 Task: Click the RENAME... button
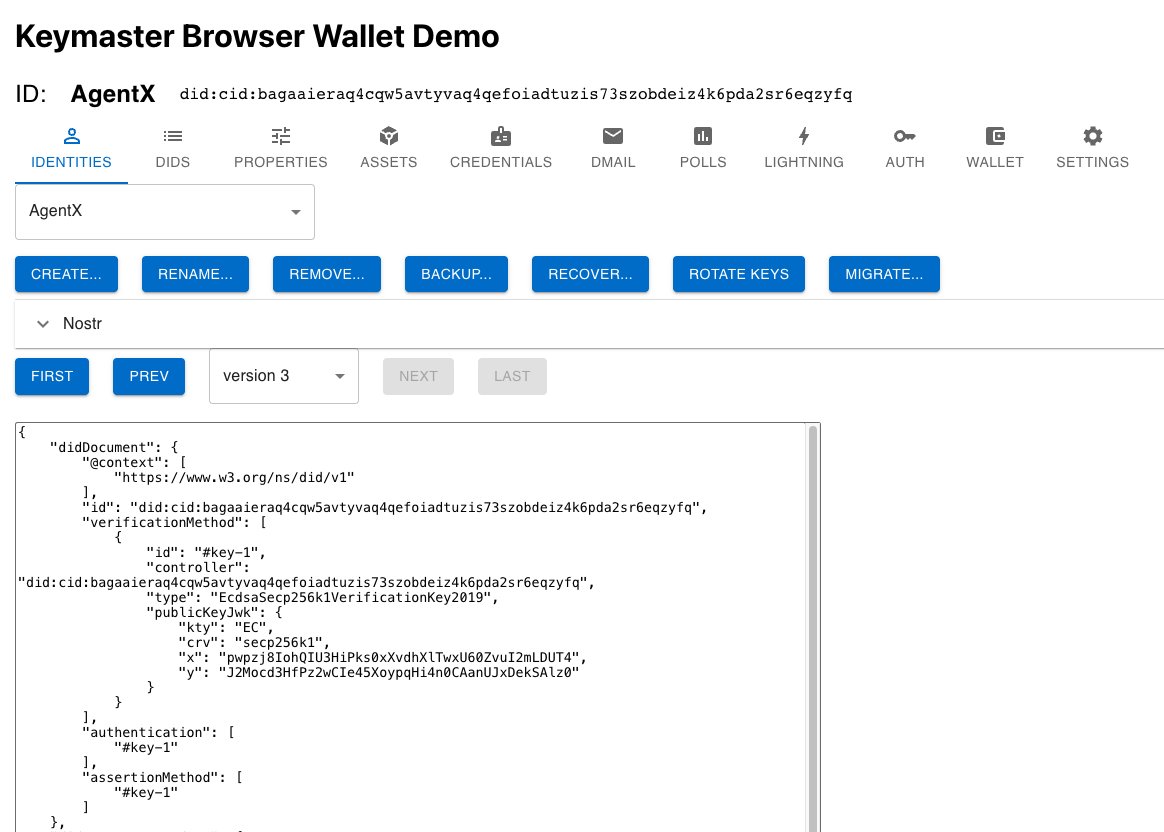pyautogui.click(x=195, y=274)
